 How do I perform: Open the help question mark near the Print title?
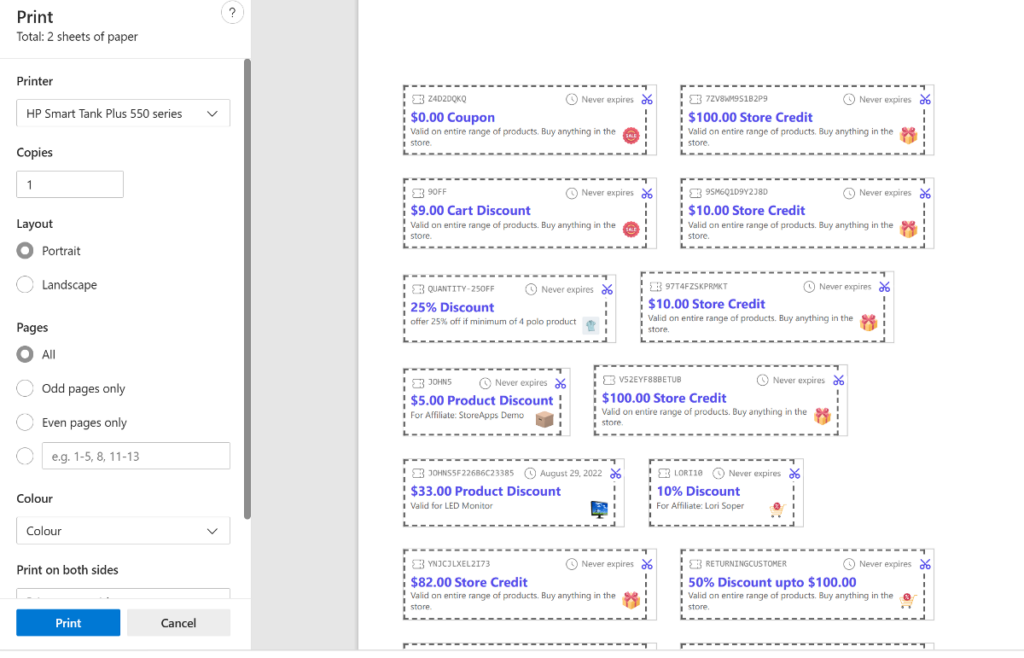(x=232, y=12)
